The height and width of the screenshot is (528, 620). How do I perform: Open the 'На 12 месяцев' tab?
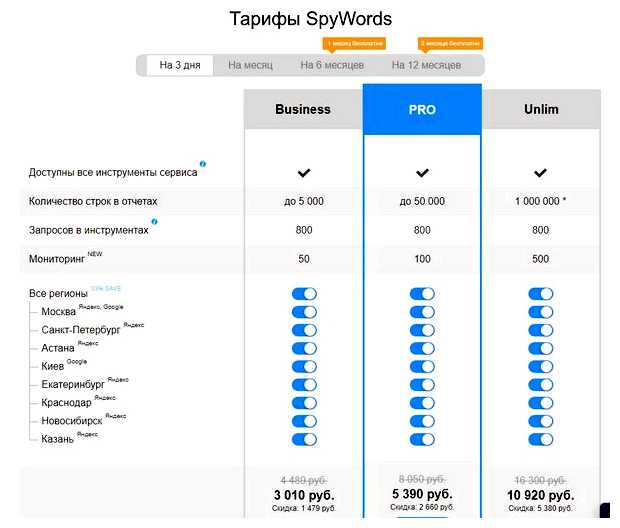(x=426, y=66)
